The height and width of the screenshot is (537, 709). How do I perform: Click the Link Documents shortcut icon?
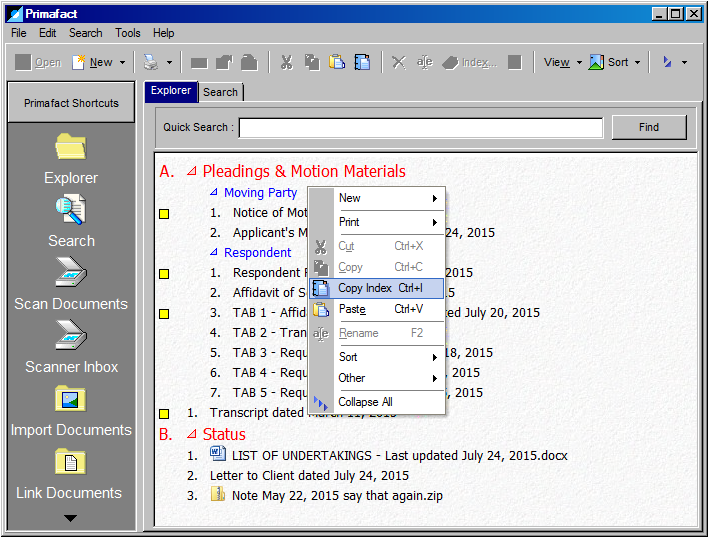coord(71,461)
